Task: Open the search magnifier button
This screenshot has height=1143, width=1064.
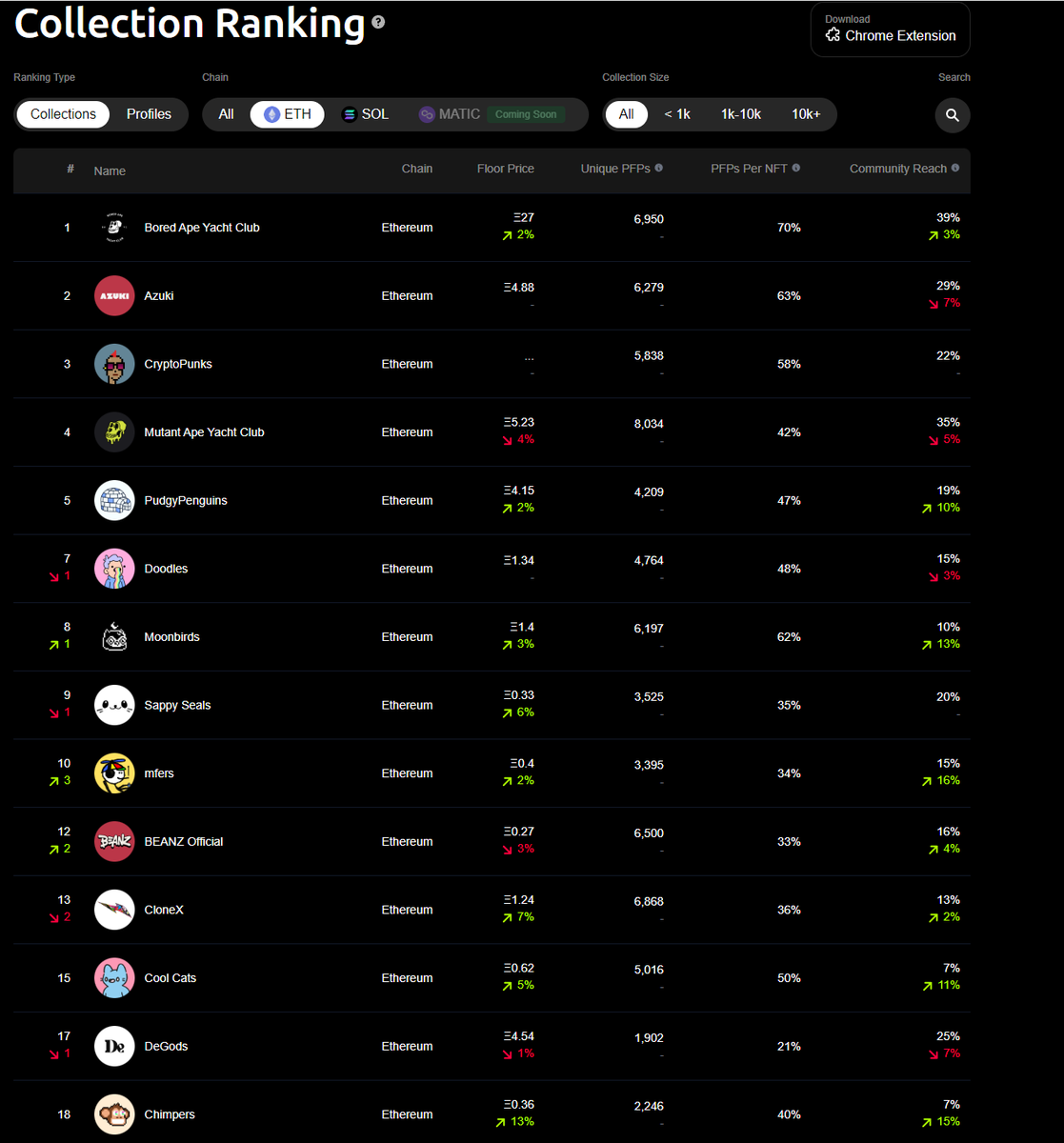Action: [x=953, y=115]
